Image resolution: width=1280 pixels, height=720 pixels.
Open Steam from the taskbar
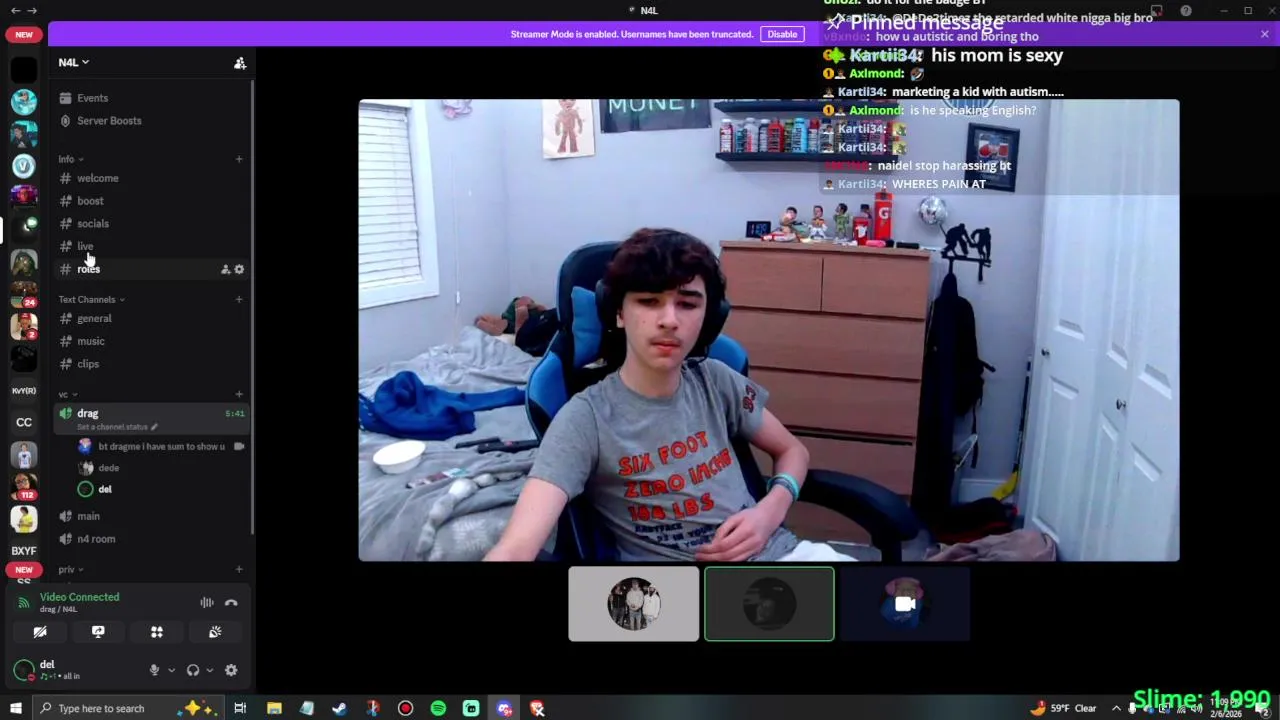click(340, 709)
